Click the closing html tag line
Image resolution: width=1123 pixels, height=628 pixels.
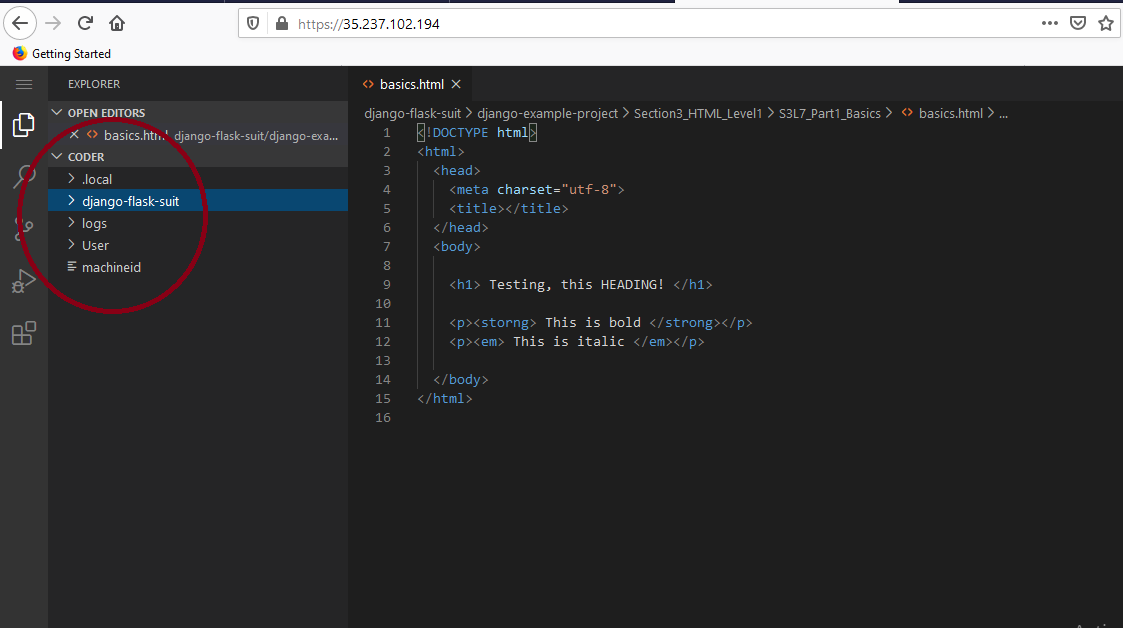(445, 398)
